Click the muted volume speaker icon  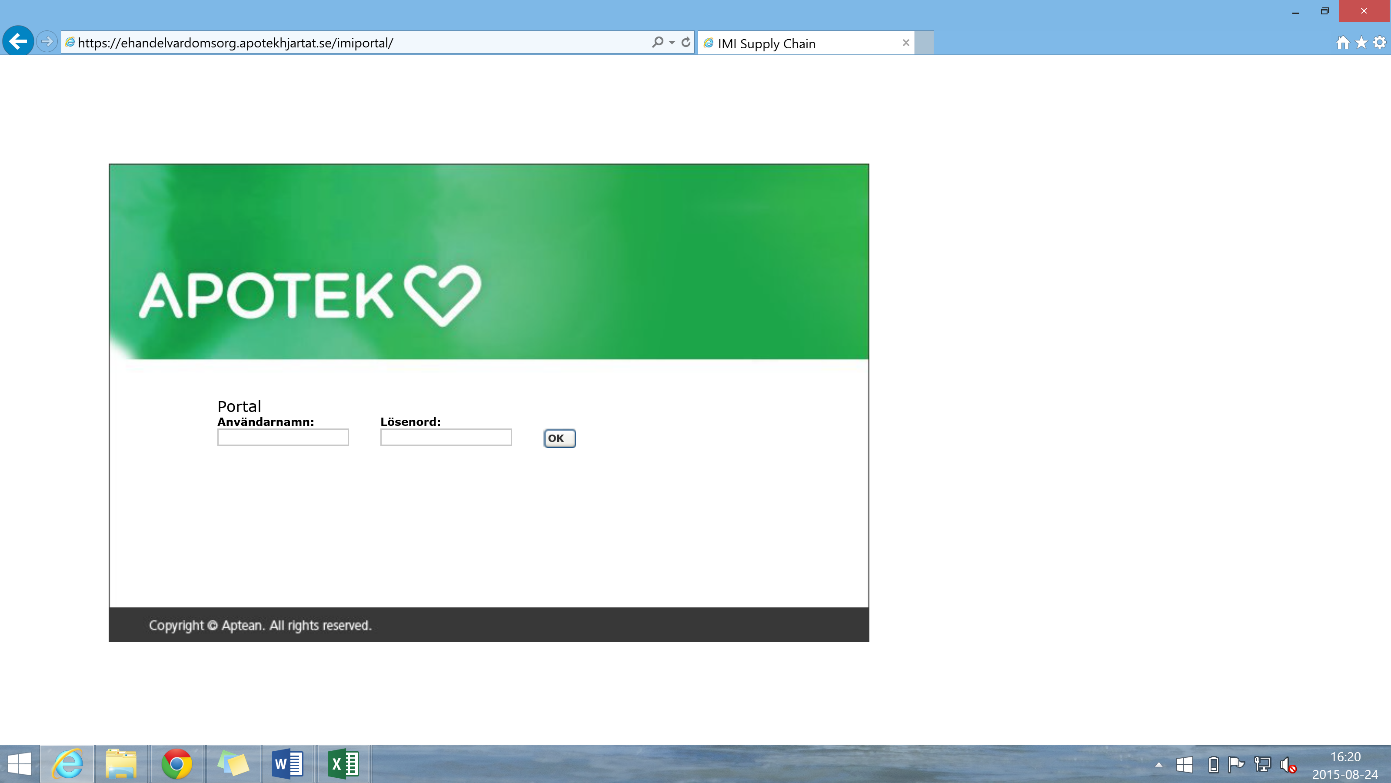pyautogui.click(x=1288, y=765)
